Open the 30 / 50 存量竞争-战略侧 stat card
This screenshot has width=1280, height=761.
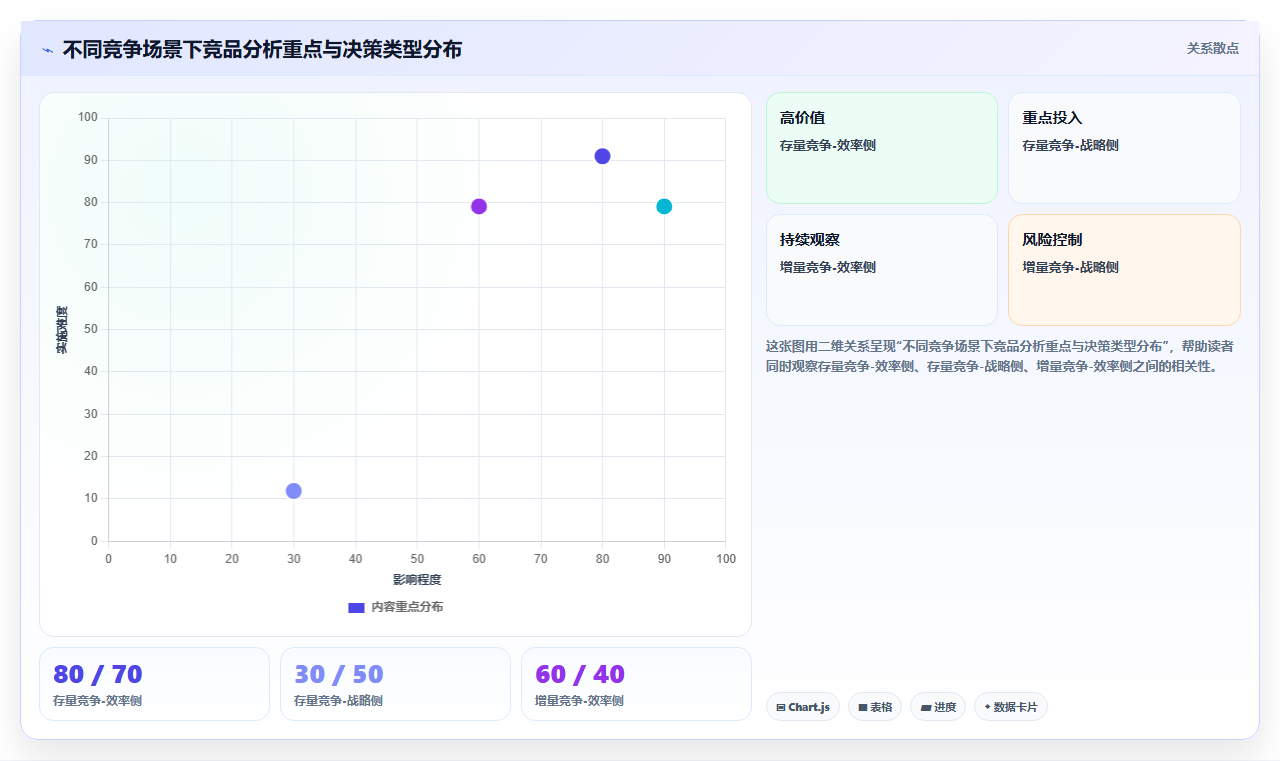point(395,684)
